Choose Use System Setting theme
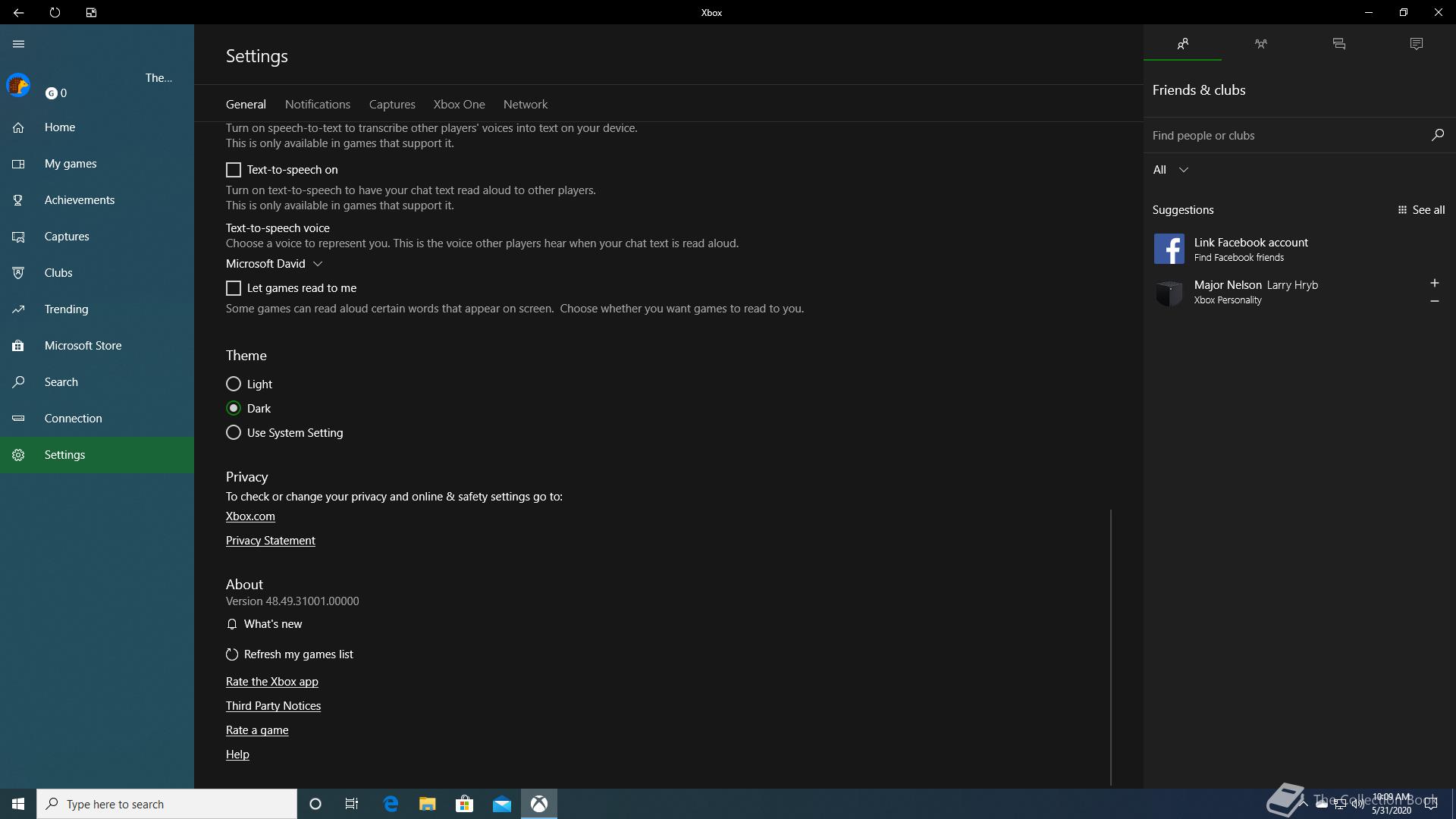The width and height of the screenshot is (1456, 819). coord(234,433)
